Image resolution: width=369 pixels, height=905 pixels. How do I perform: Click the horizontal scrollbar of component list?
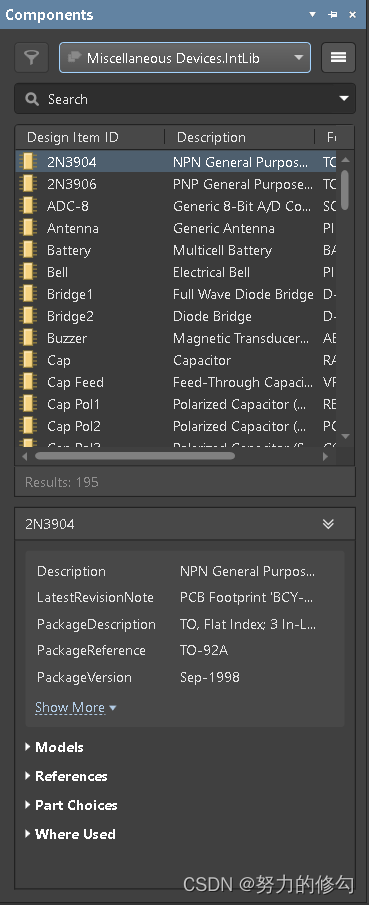point(135,456)
